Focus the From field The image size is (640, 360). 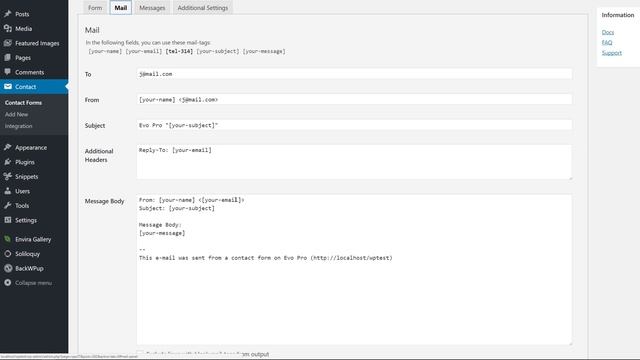pos(354,100)
